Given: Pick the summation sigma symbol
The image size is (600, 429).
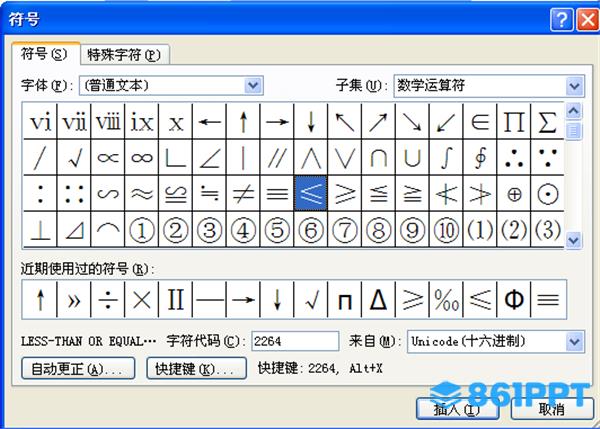Looking at the screenshot, I should click(x=547, y=122).
